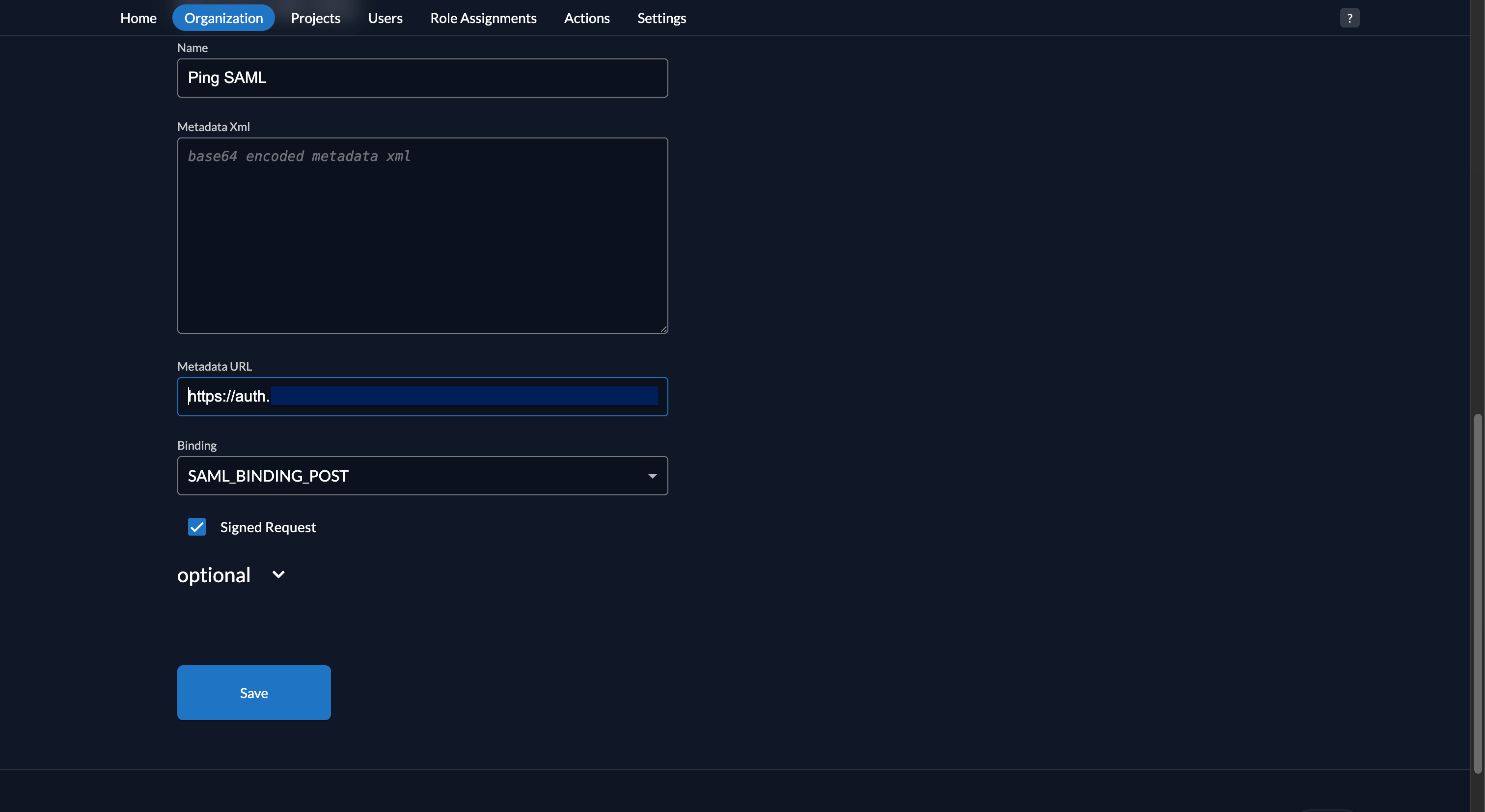The image size is (1485, 812).
Task: Open the help question mark icon
Action: pyautogui.click(x=1349, y=18)
